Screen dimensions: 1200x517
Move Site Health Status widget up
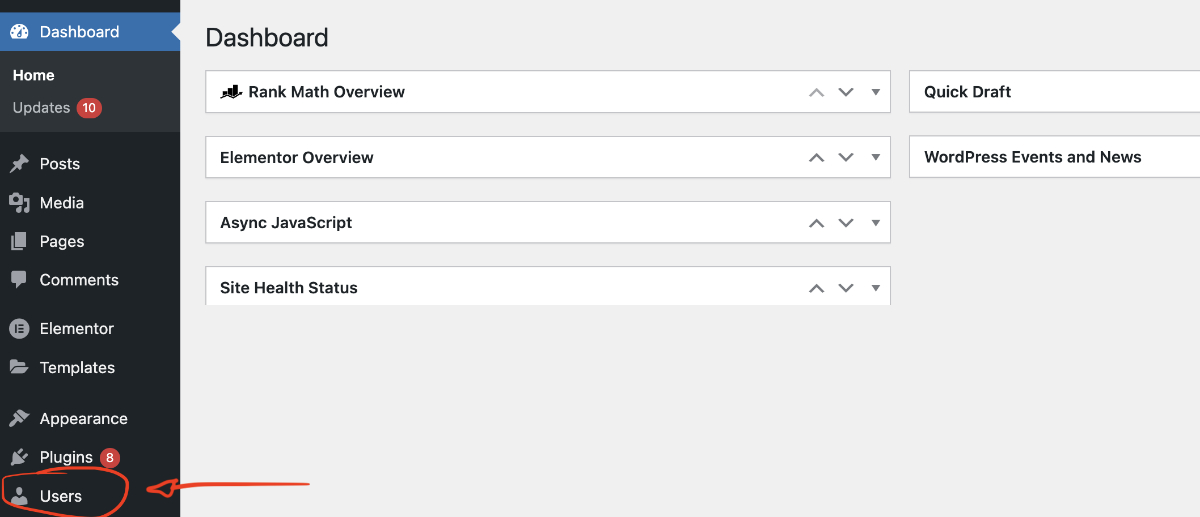[816, 288]
